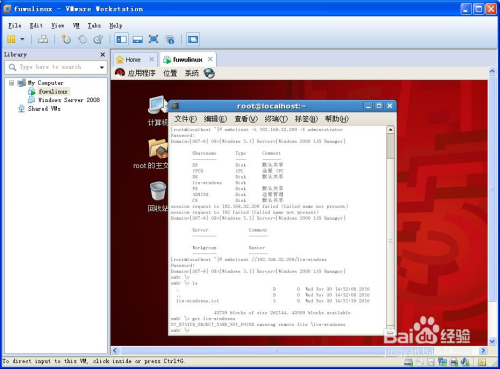Open the 系统 system menu

click(192, 73)
